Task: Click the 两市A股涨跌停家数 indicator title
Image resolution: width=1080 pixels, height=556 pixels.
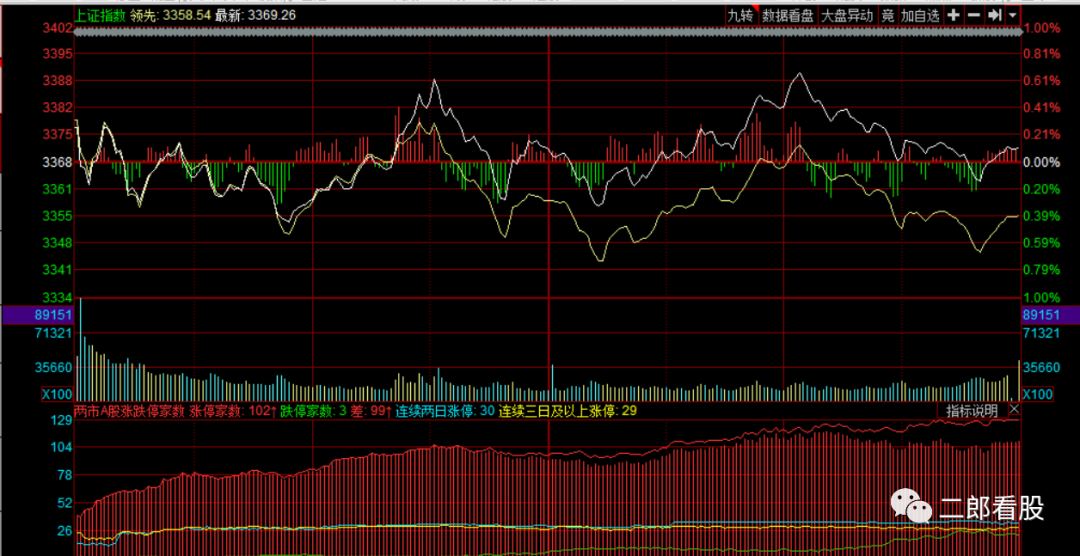Action: pos(129,411)
